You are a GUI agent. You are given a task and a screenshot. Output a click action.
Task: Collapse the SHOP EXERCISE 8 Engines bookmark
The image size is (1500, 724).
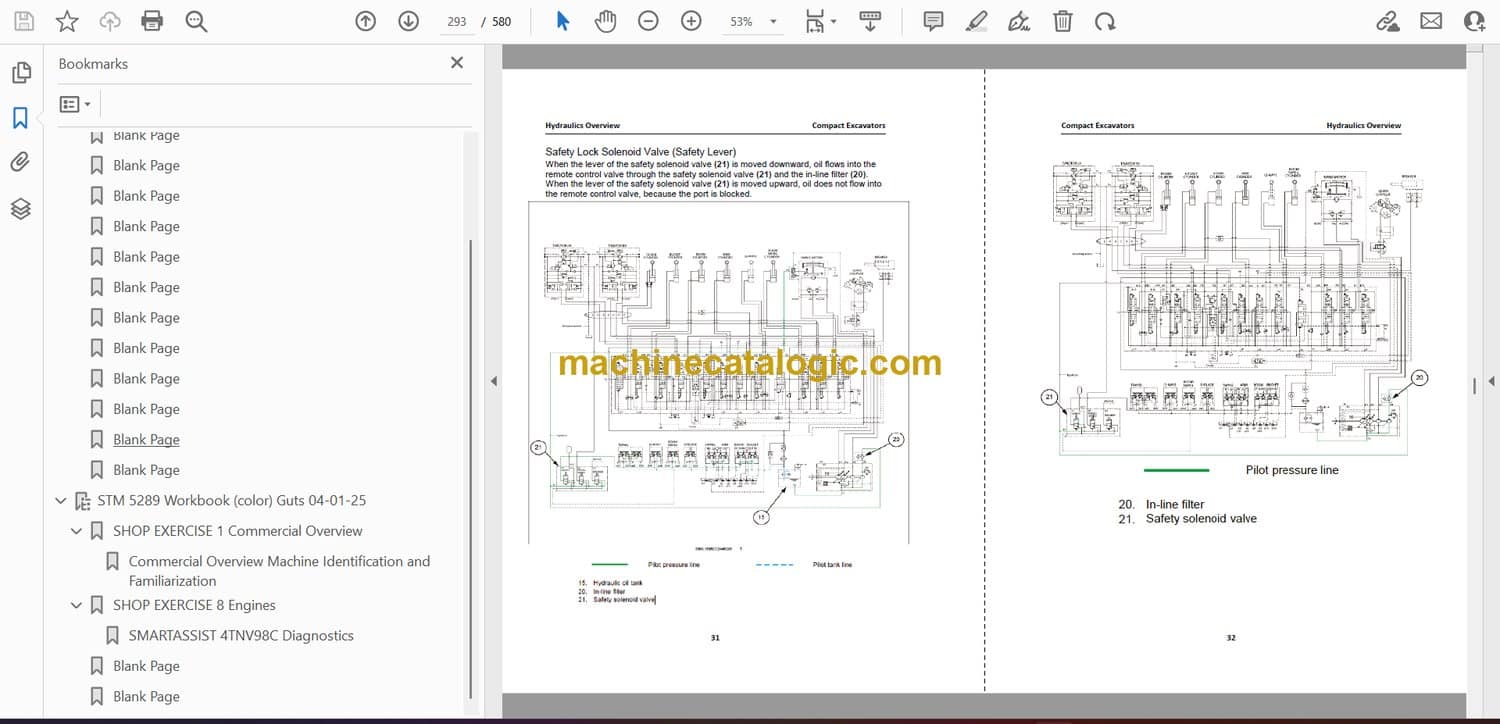77,605
